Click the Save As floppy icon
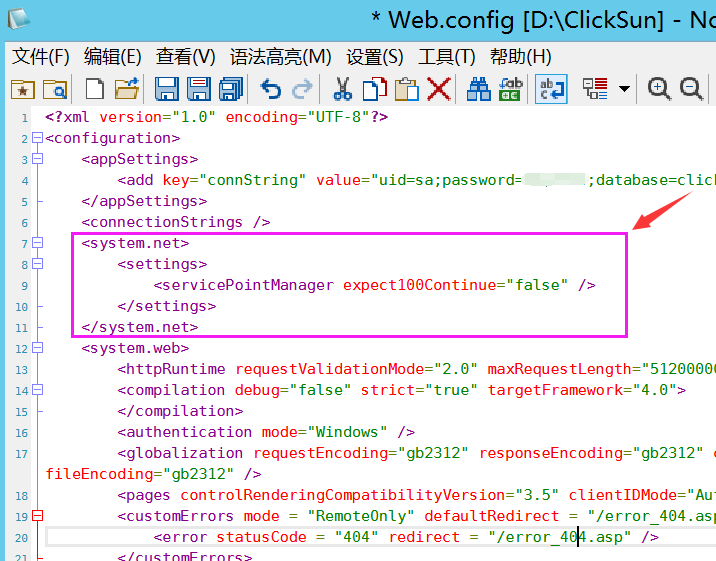 tap(199, 89)
